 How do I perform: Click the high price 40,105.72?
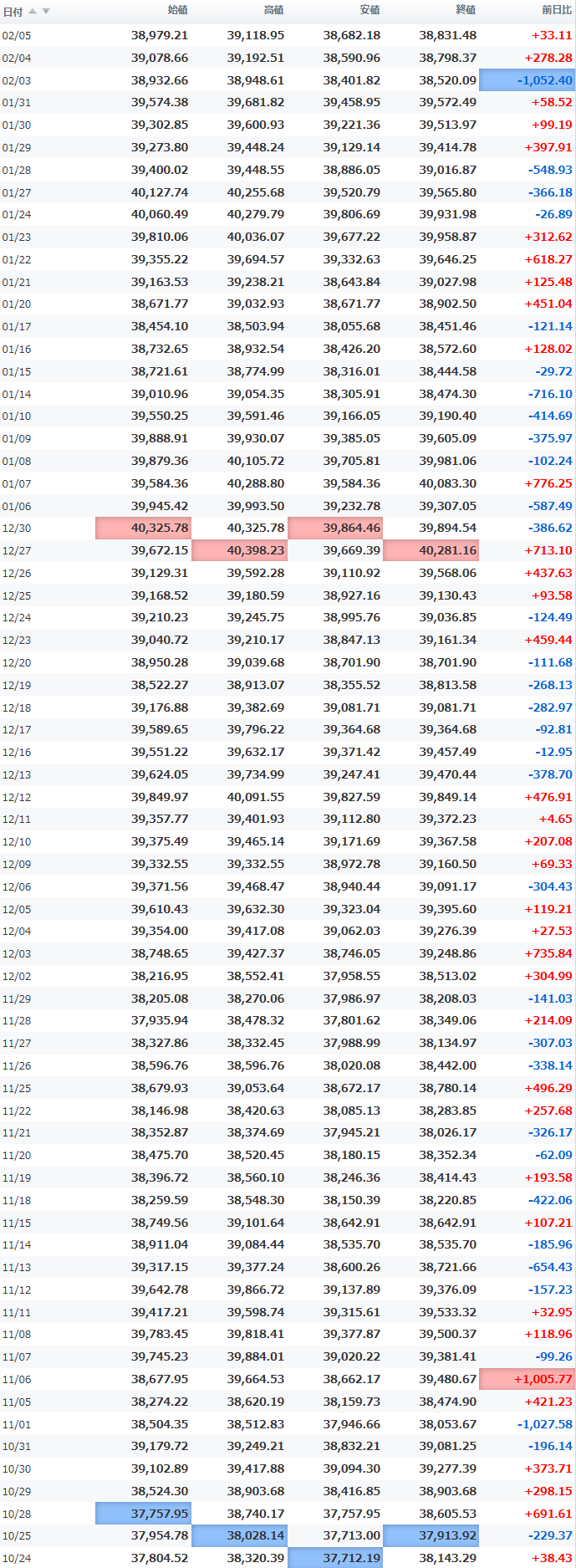click(256, 461)
